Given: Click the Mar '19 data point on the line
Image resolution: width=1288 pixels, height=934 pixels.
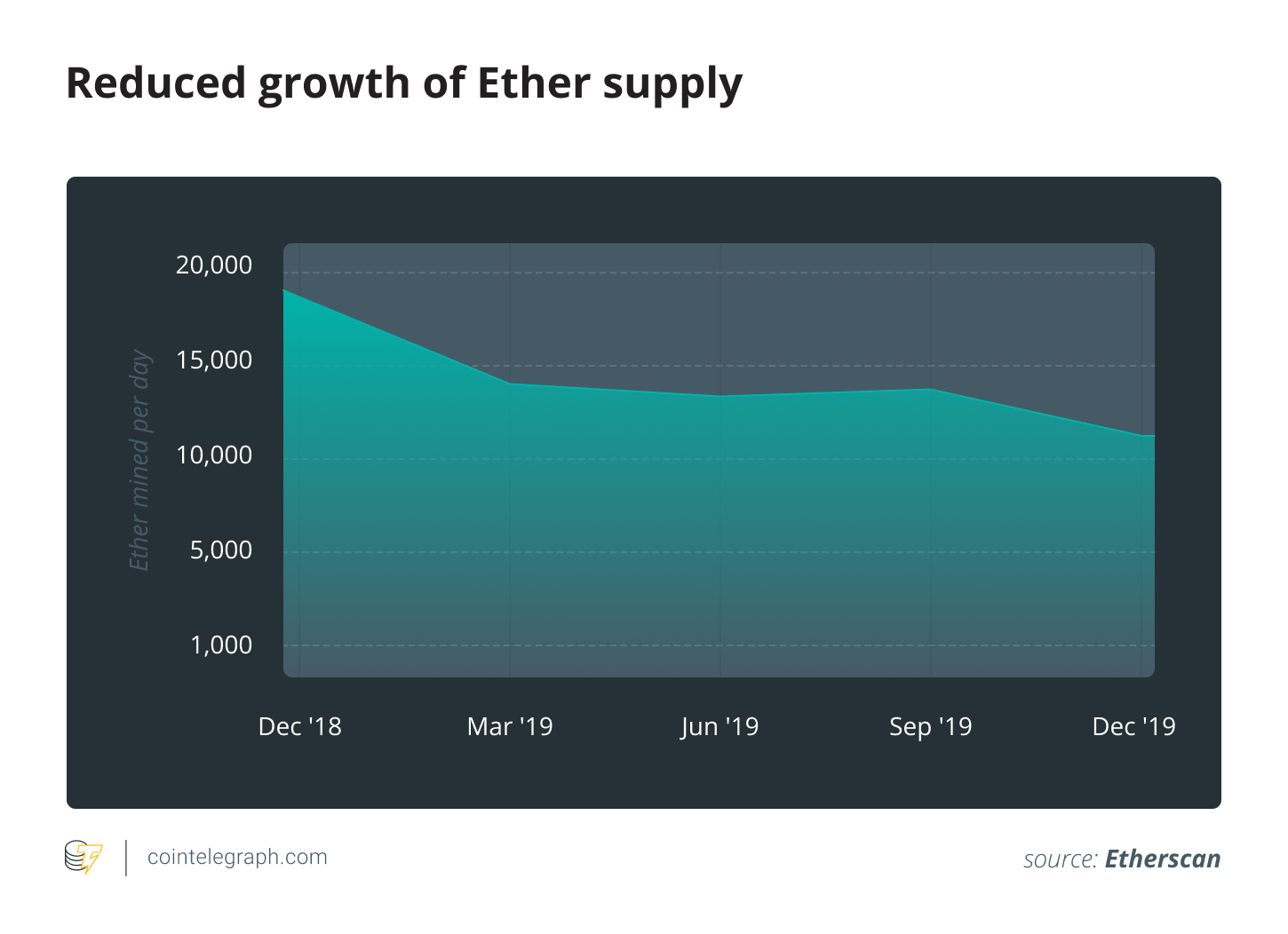Looking at the screenshot, I should tap(510, 384).
